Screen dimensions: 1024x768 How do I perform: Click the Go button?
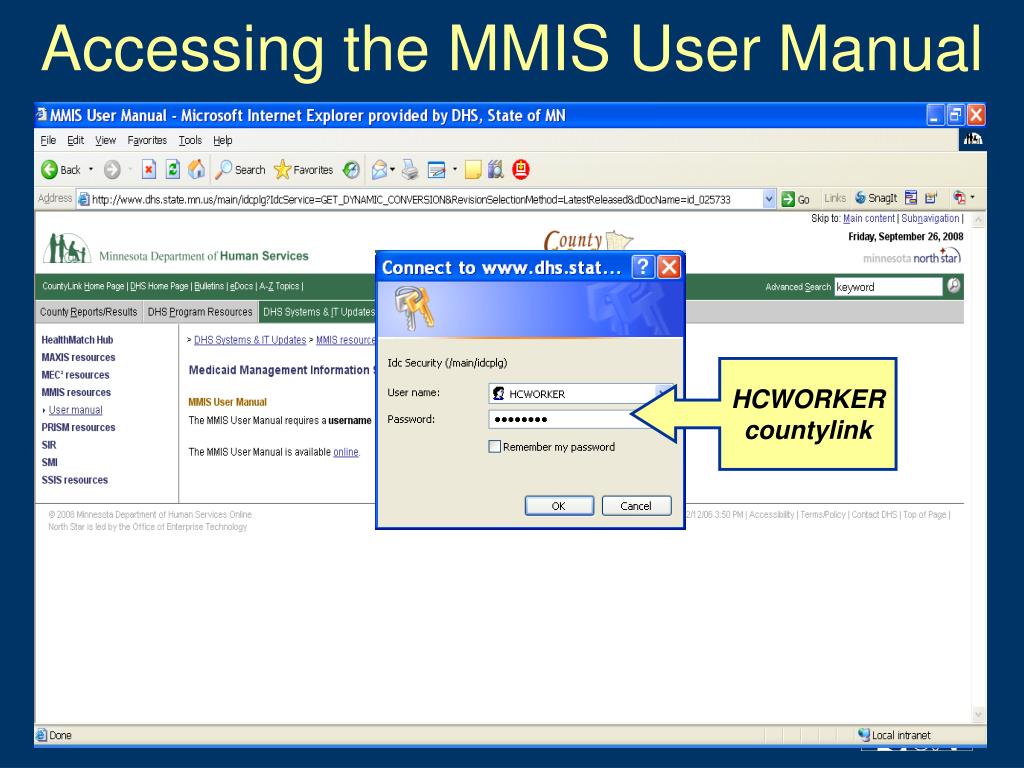[795, 199]
